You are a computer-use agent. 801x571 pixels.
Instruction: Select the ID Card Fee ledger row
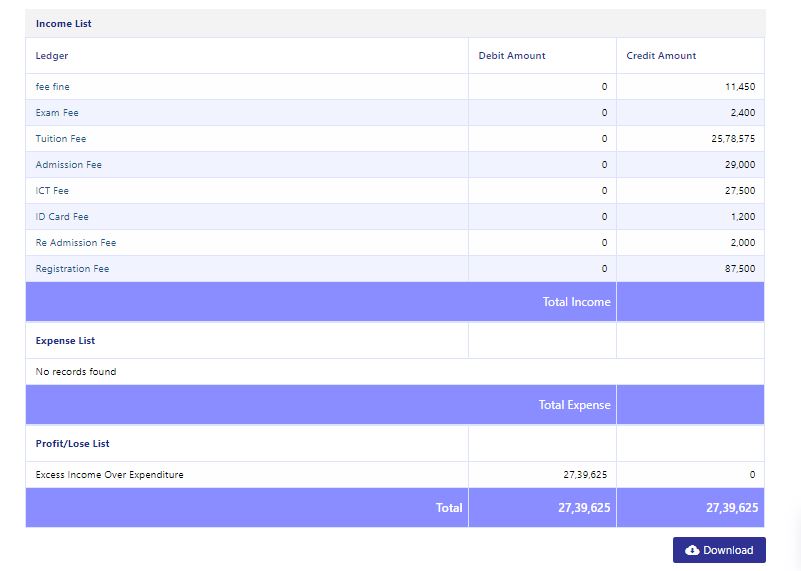point(395,217)
